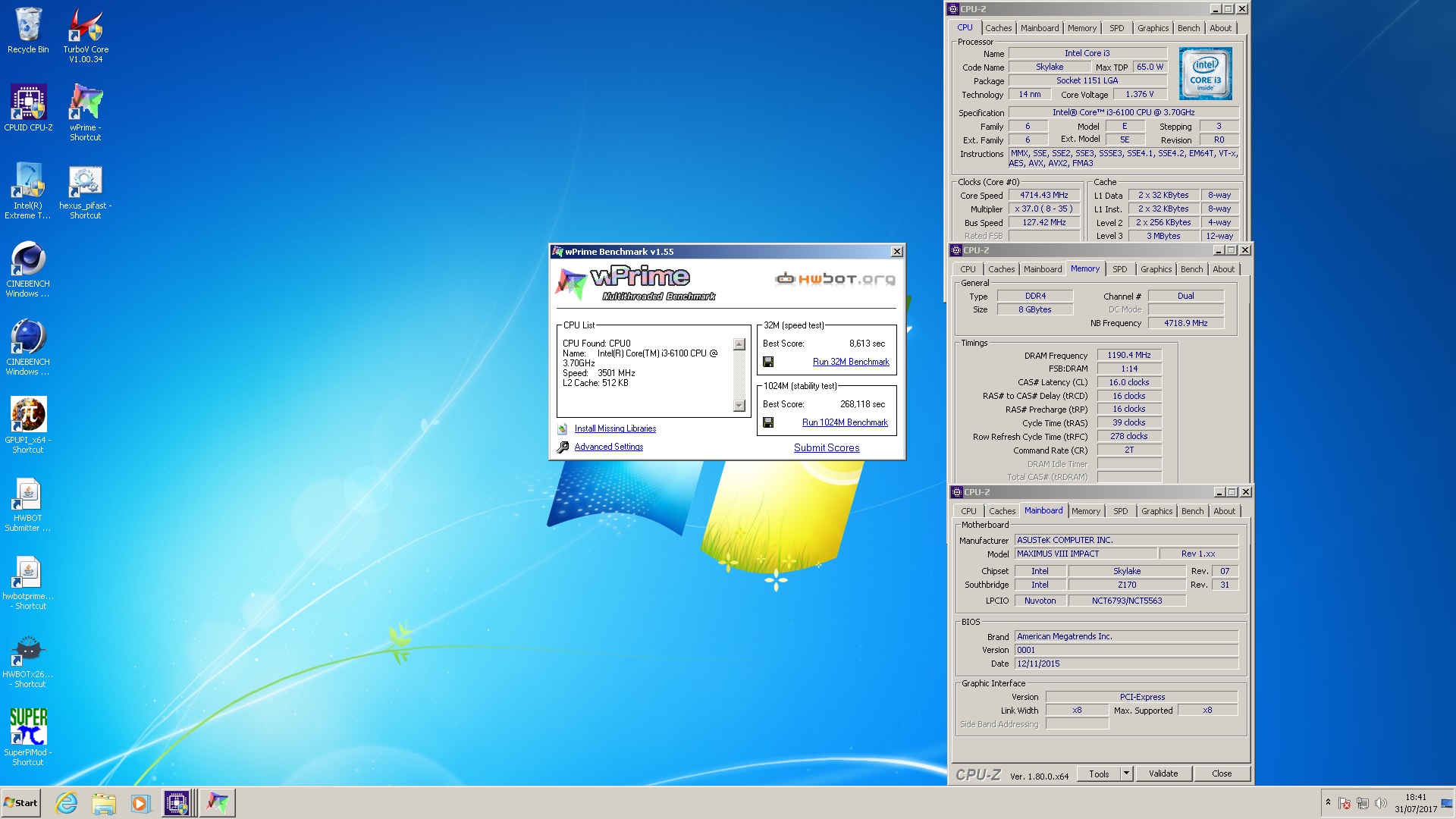The image size is (1456, 819).
Task: Open Memory tab in top CPU-Z window
Action: click(x=1081, y=28)
